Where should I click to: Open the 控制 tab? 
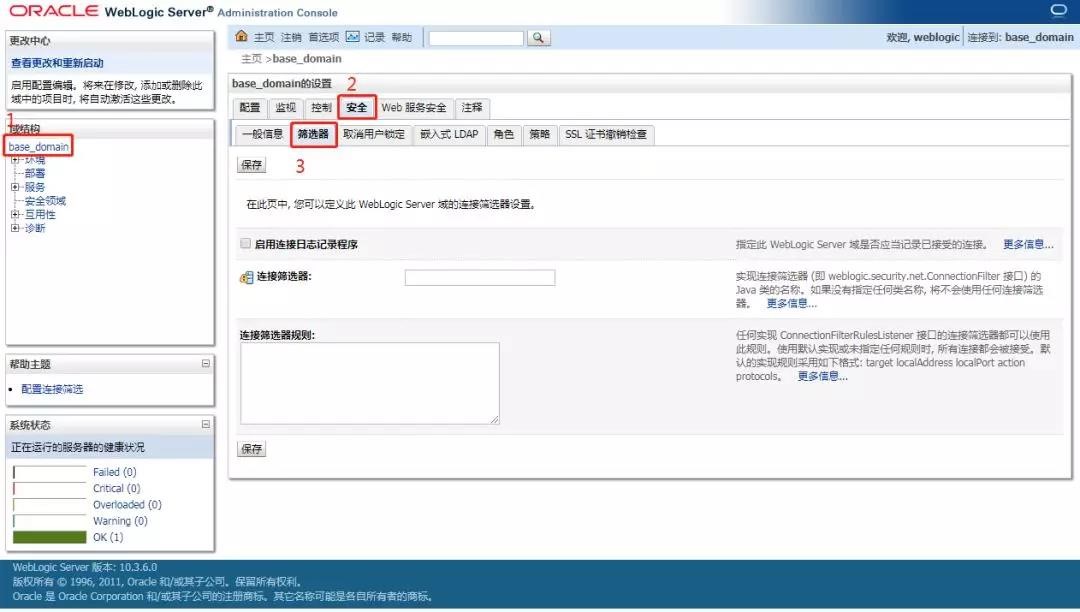(x=321, y=107)
